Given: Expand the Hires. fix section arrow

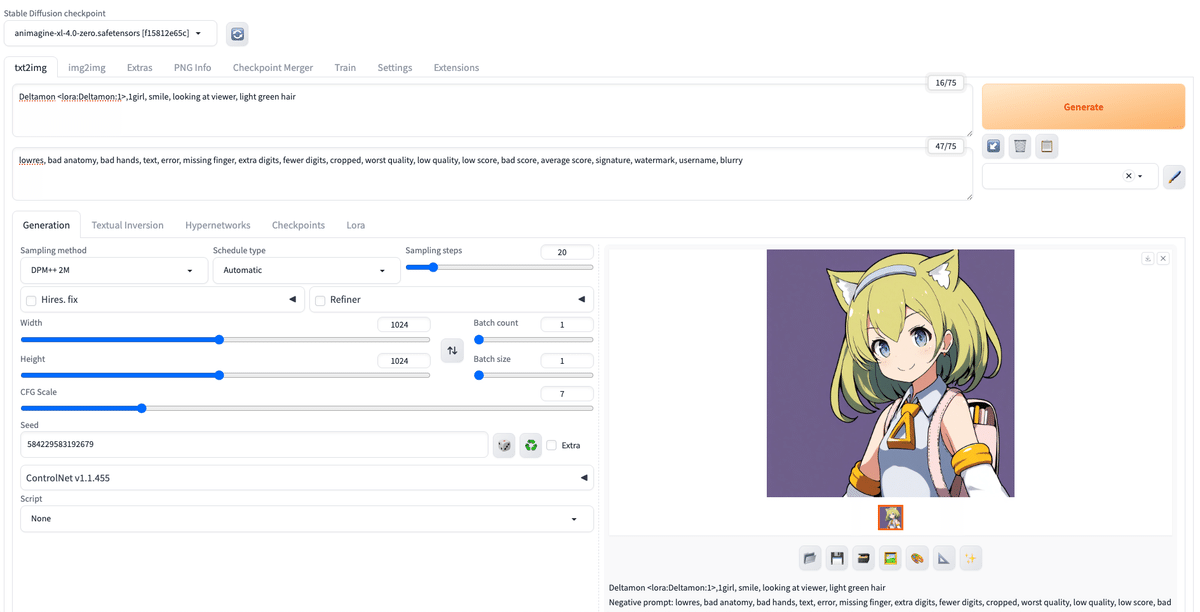Looking at the screenshot, I should pyautogui.click(x=293, y=299).
